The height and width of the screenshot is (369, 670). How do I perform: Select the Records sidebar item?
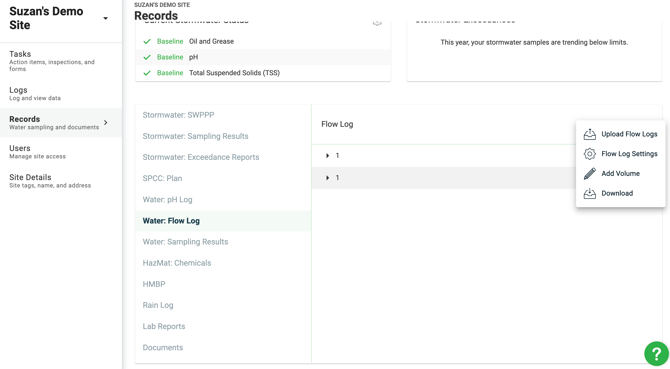(61, 123)
